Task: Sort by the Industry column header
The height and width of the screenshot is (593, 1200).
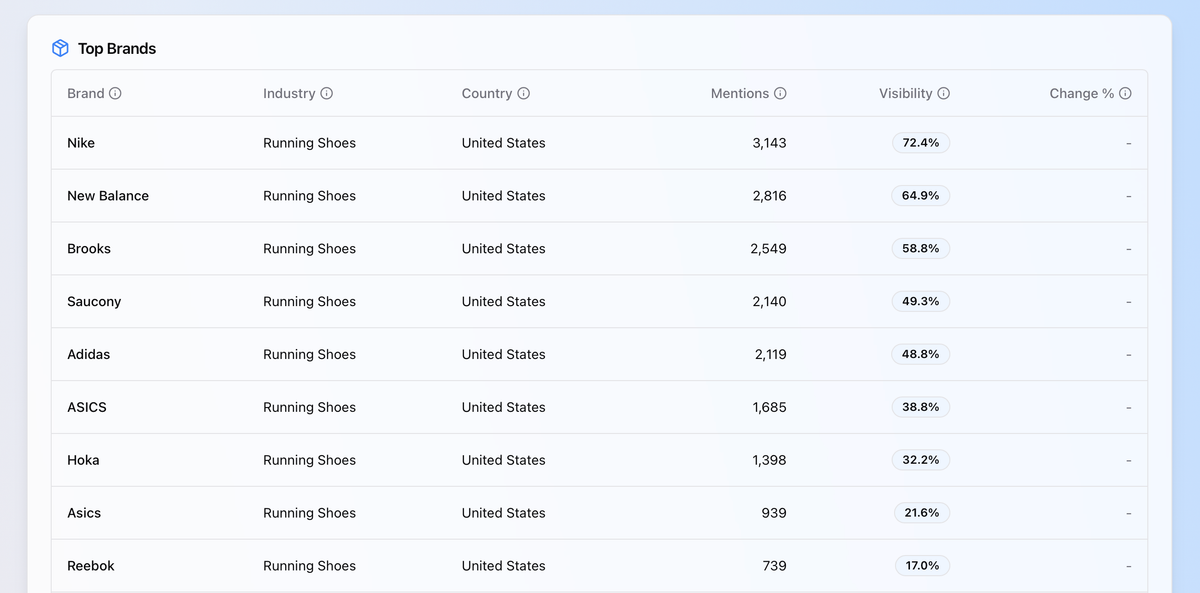Action: tap(289, 93)
